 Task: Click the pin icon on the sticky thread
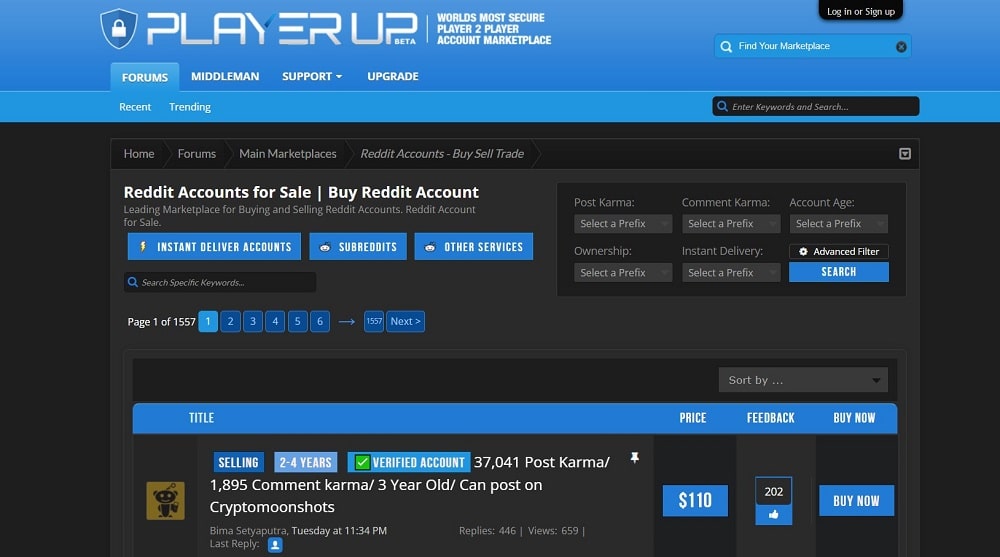tap(635, 457)
